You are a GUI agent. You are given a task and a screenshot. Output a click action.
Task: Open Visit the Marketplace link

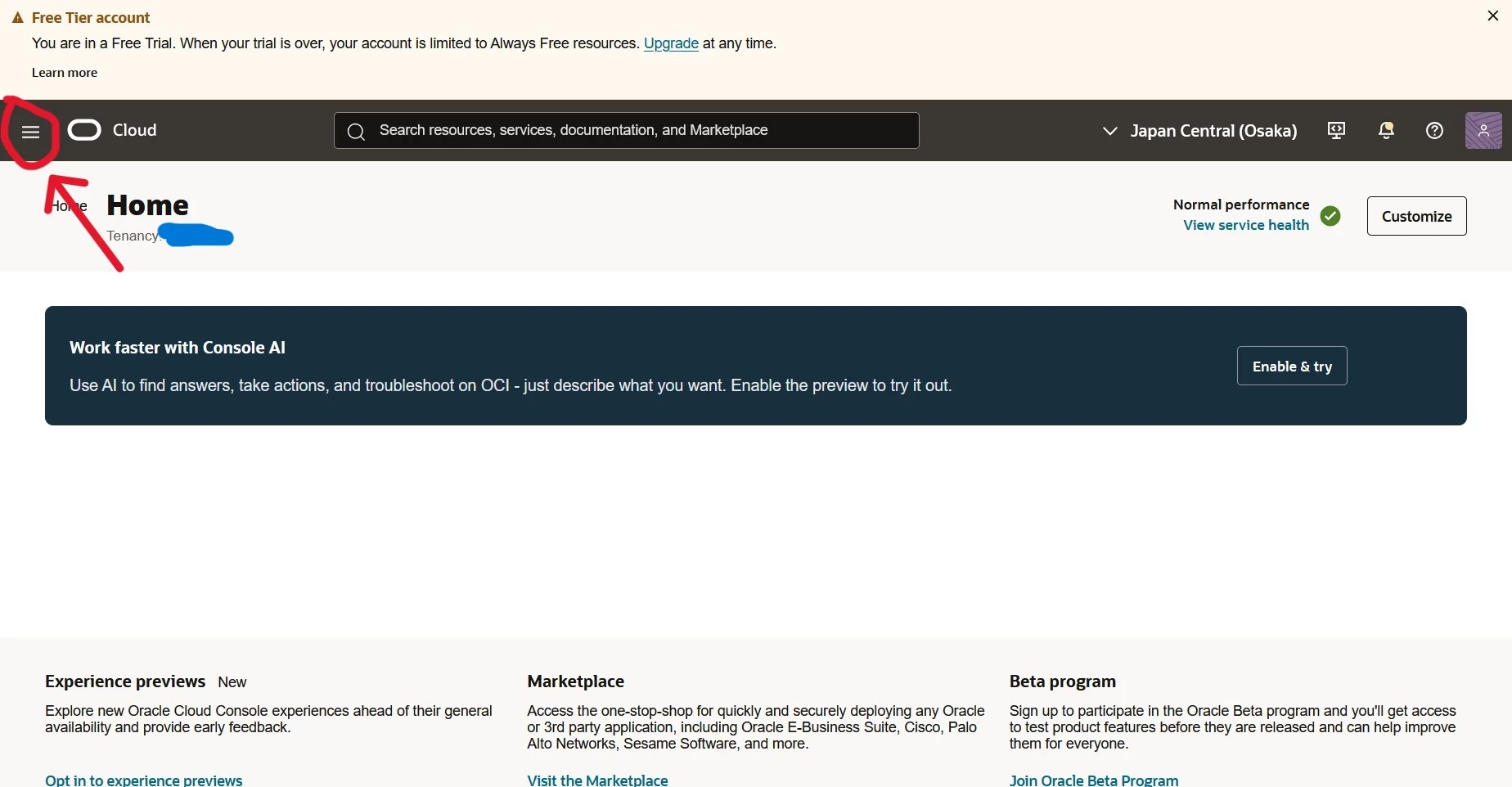(x=597, y=780)
